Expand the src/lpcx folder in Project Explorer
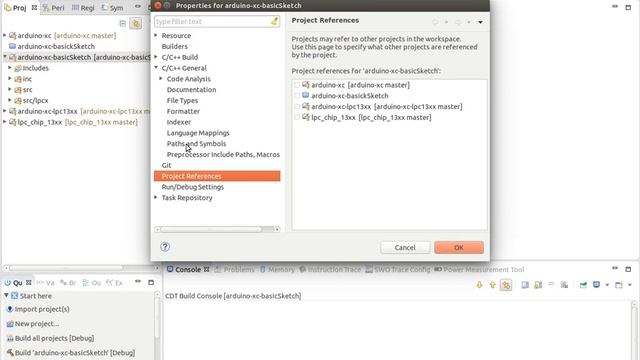640x360 pixels. [x=10, y=100]
